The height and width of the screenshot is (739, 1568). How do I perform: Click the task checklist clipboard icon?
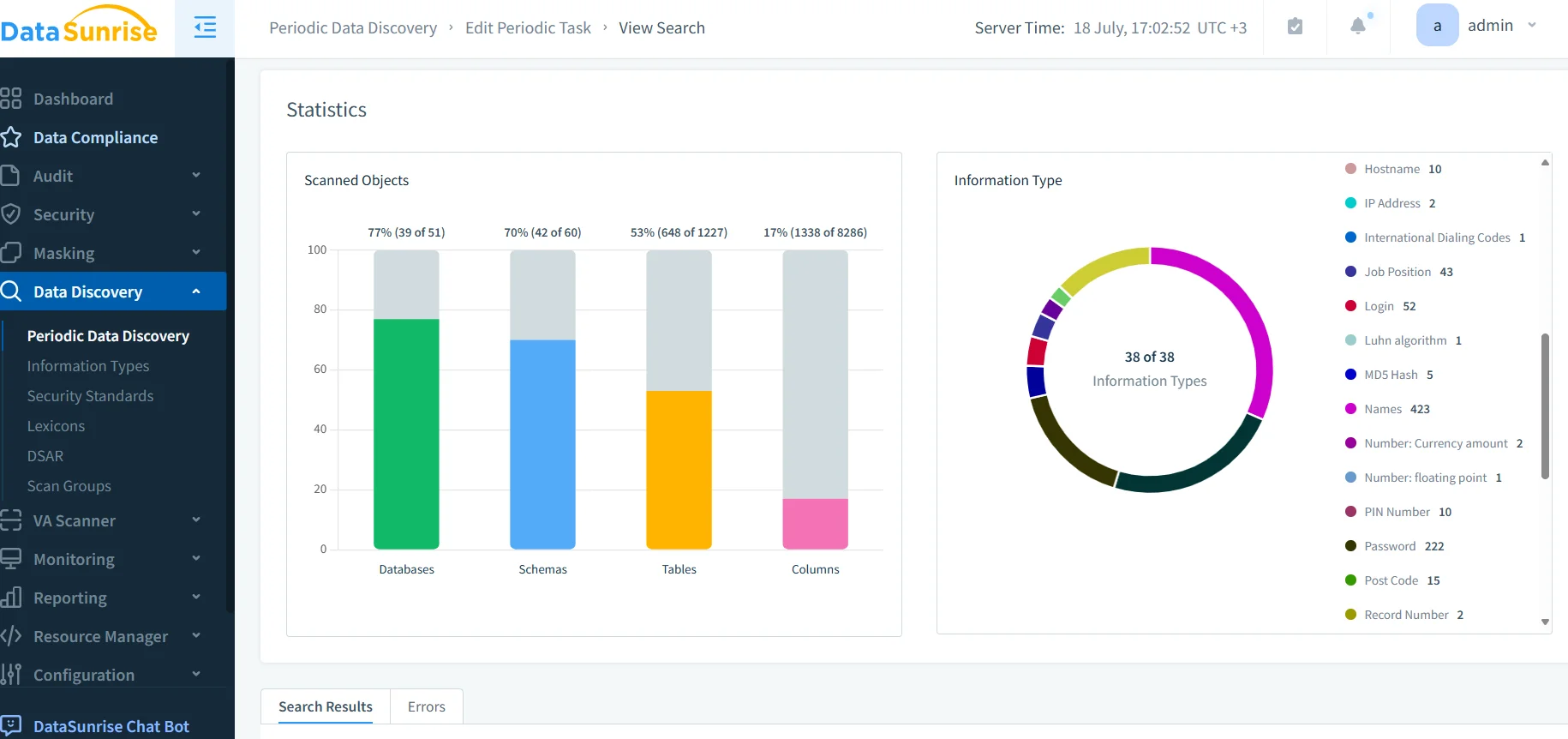point(1295,27)
